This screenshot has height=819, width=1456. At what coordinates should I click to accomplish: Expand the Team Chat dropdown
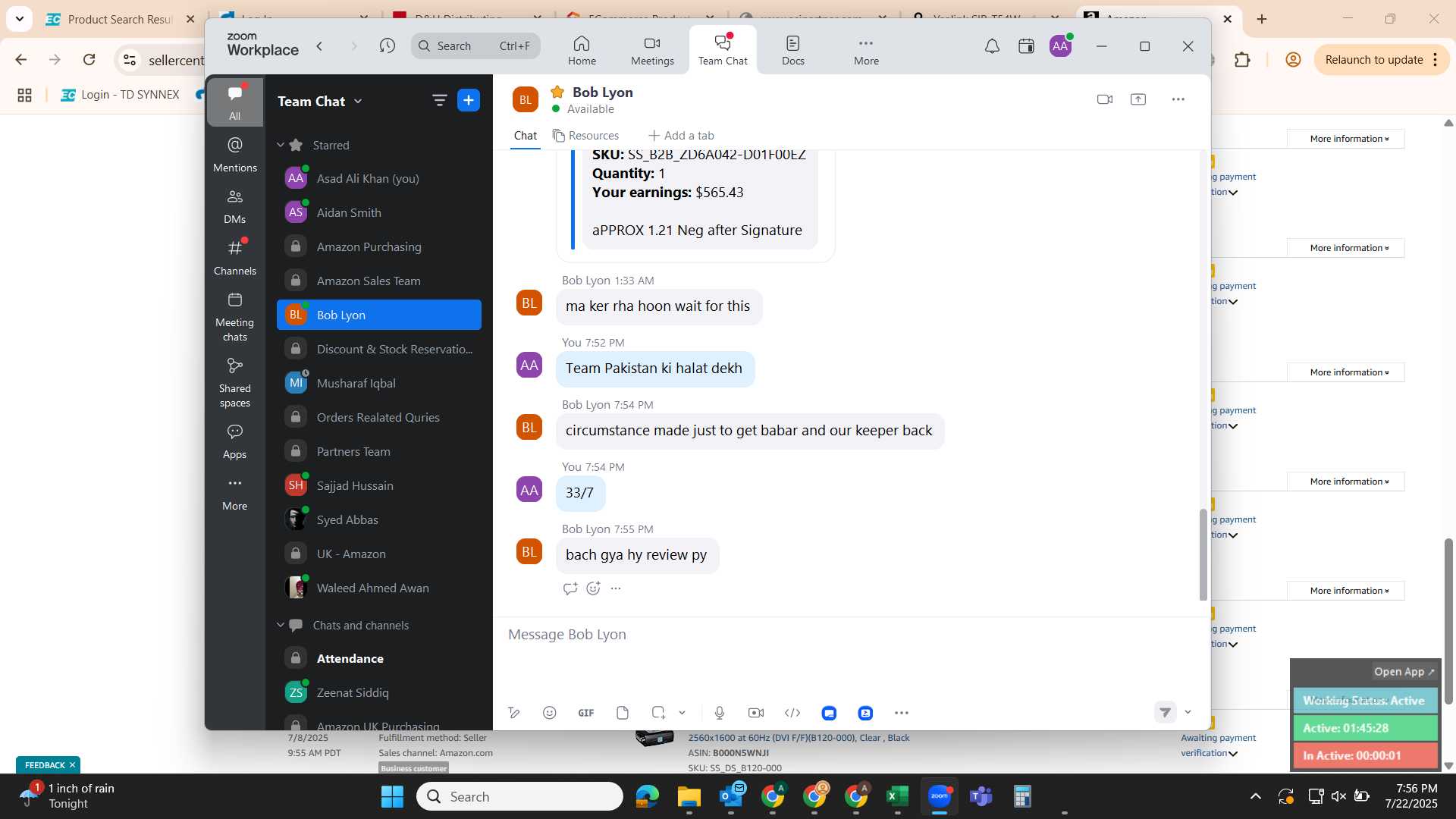click(x=358, y=102)
